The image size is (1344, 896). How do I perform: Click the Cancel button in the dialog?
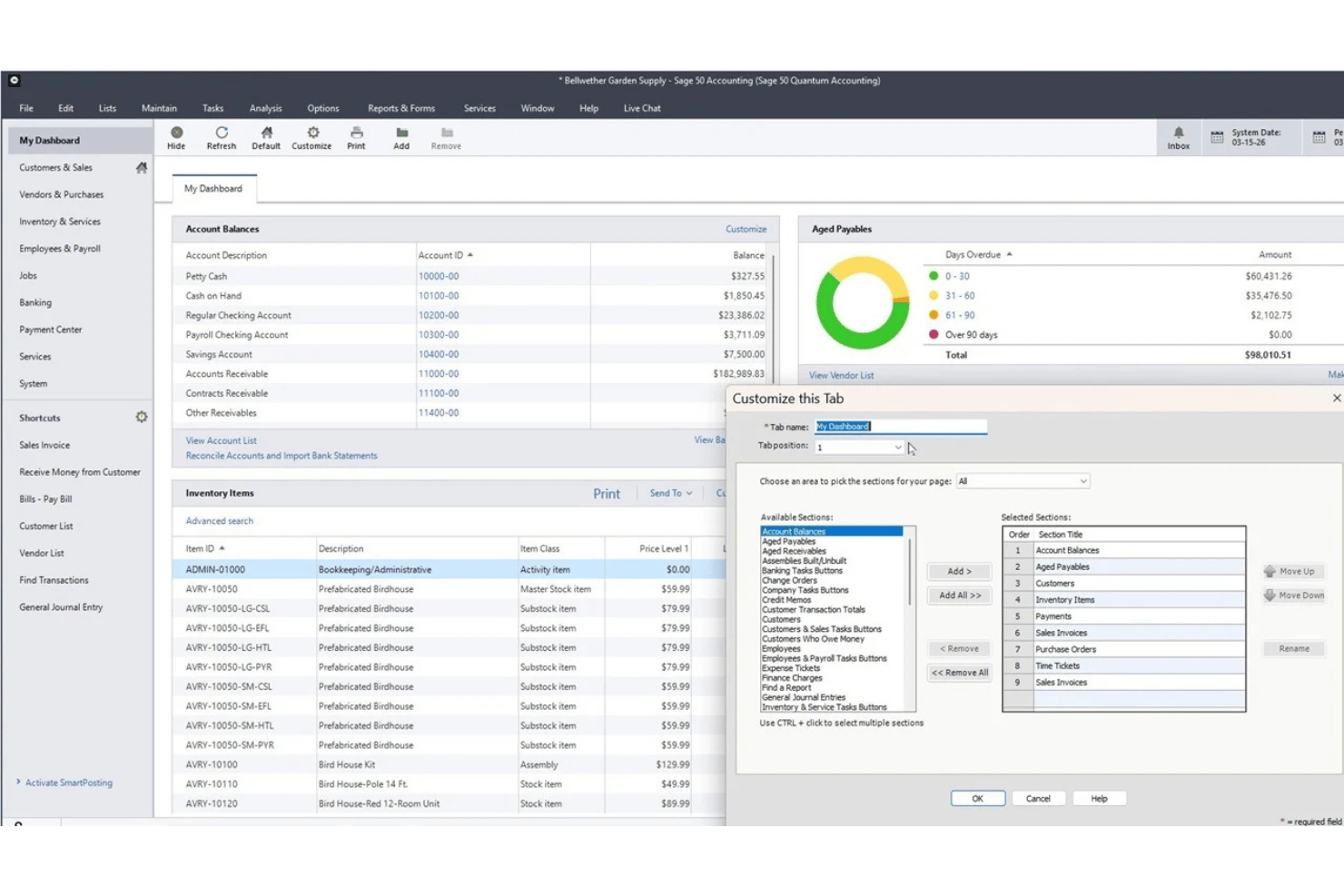tap(1038, 798)
